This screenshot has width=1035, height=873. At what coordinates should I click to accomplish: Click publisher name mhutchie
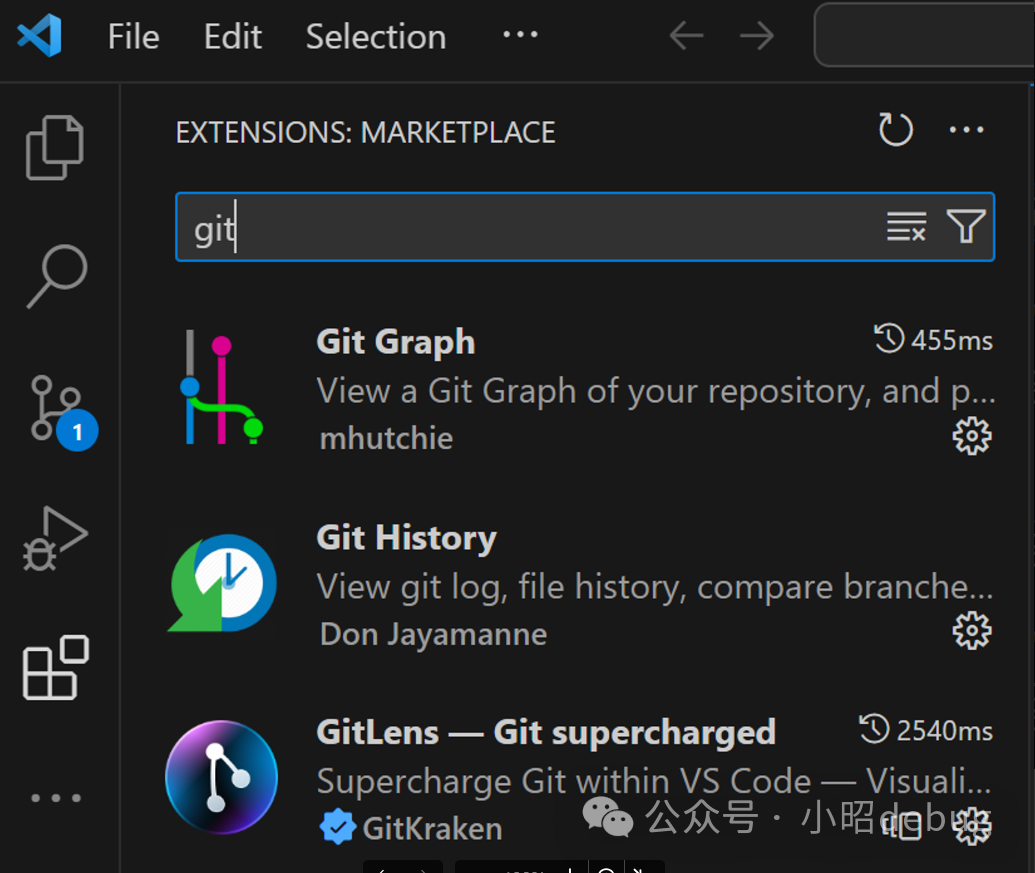pyautogui.click(x=386, y=438)
